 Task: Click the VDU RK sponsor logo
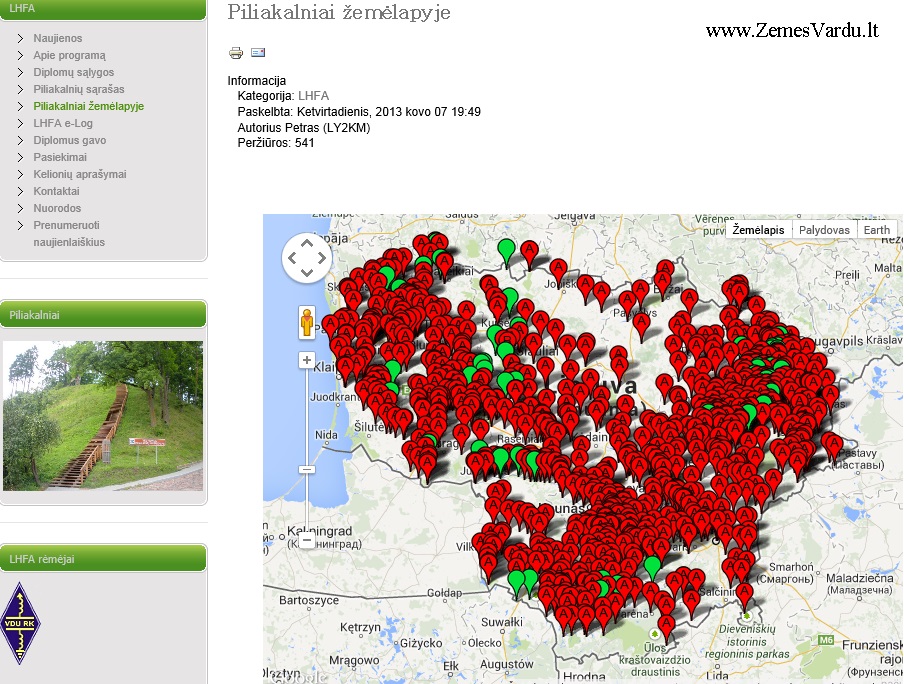(20, 623)
